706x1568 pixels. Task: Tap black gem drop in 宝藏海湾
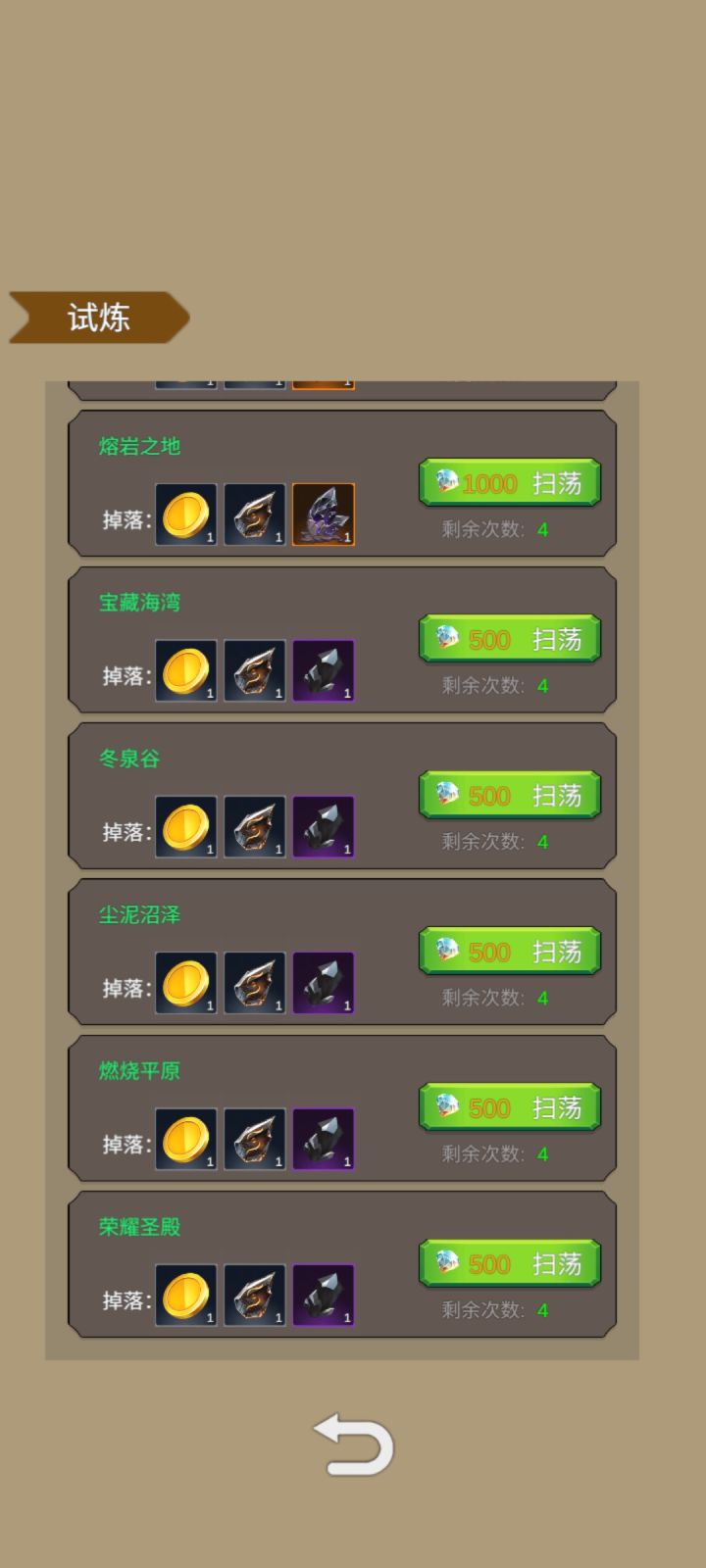pos(324,670)
